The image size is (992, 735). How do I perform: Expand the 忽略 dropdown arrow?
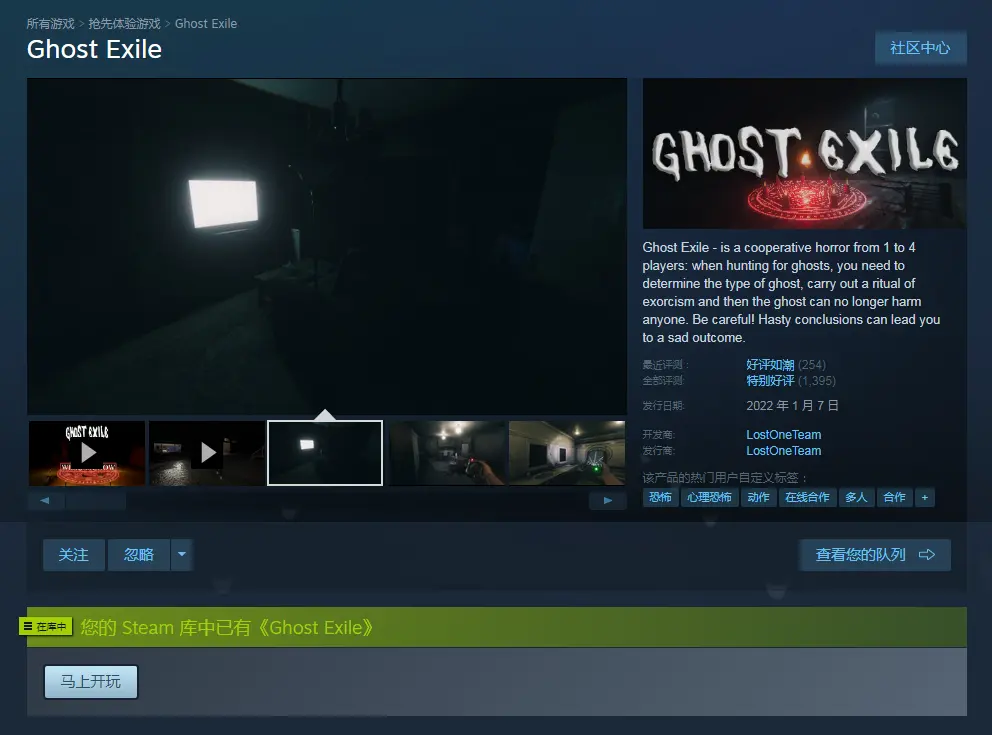182,555
